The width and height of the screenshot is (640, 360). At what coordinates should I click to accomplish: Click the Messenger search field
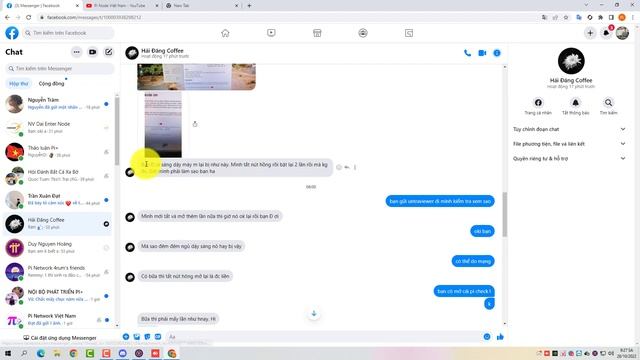60,69
